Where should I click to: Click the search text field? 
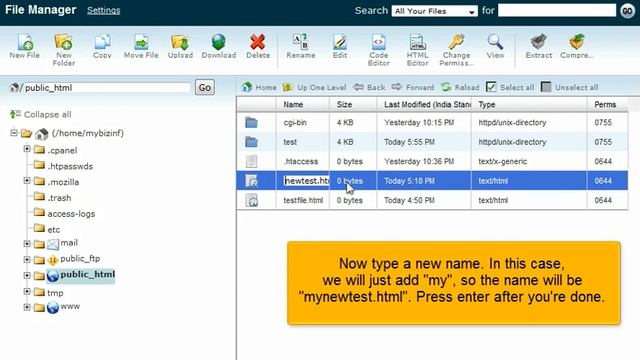[557, 11]
